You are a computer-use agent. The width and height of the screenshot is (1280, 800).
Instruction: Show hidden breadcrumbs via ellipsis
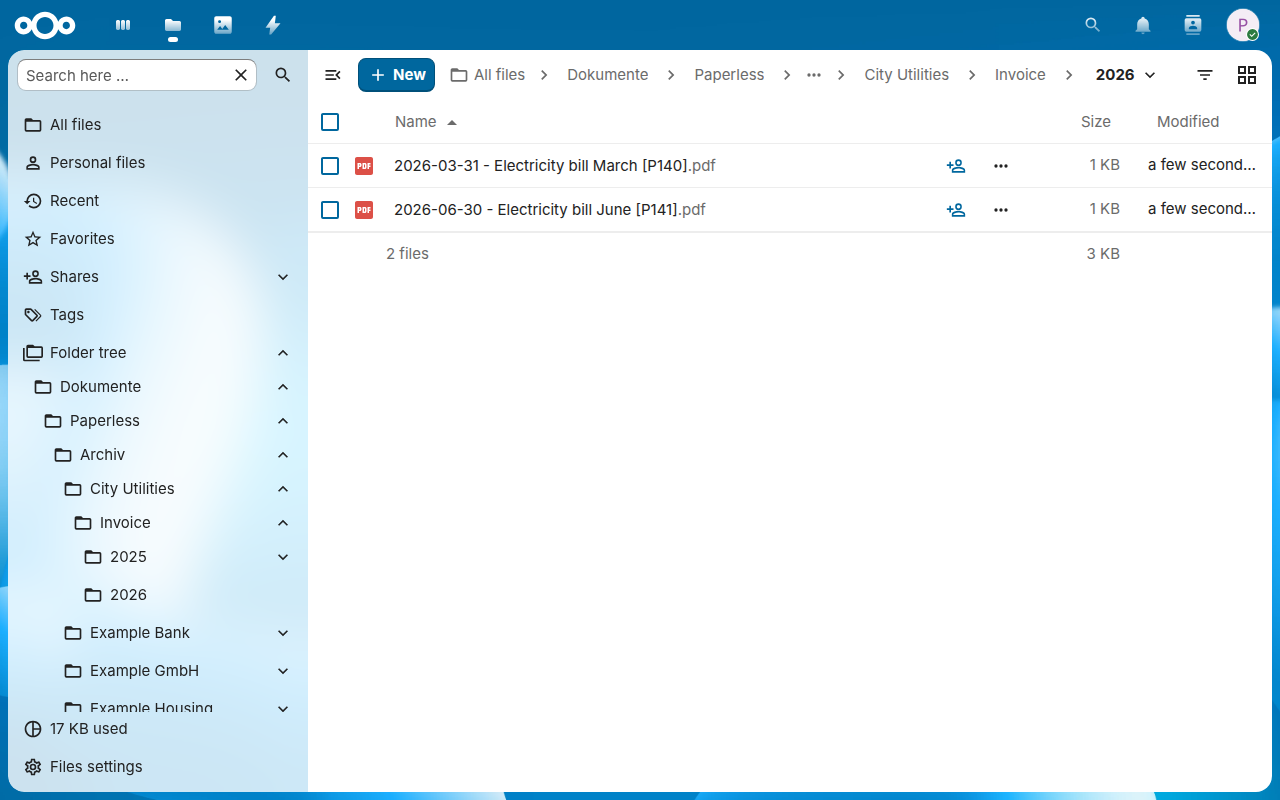point(814,75)
